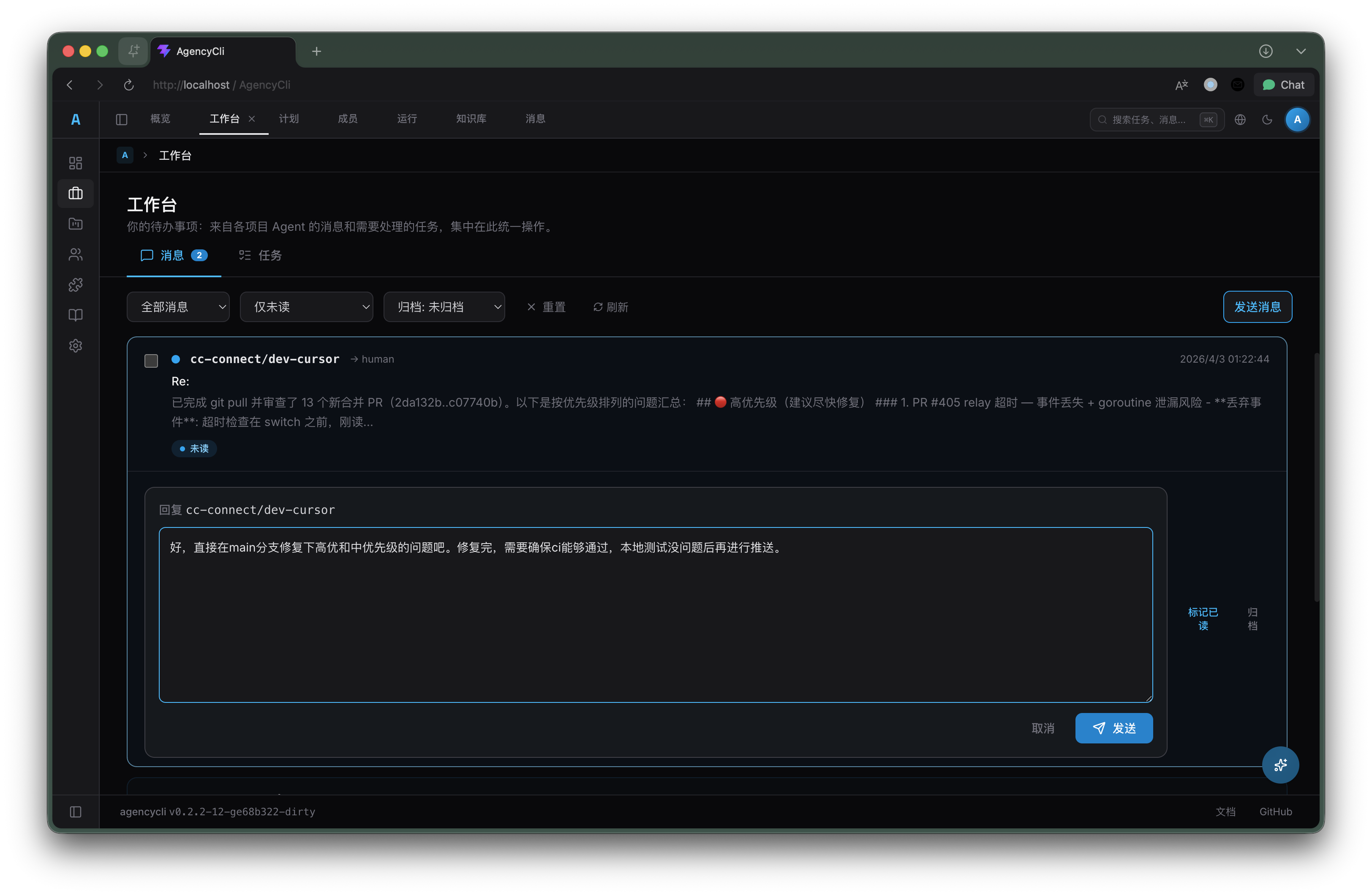1372x896 pixels.
Task: Click the puzzle-piece plugins sidebar icon
Action: coord(76,284)
